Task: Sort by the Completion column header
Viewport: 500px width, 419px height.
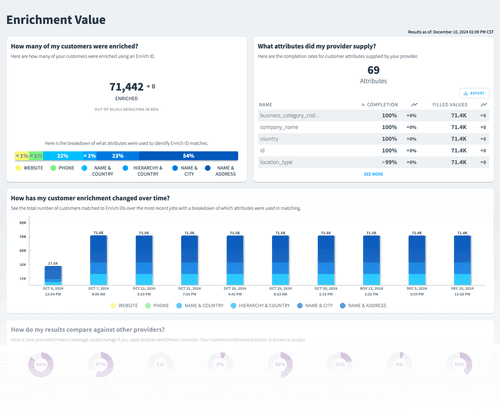Action: (x=380, y=105)
